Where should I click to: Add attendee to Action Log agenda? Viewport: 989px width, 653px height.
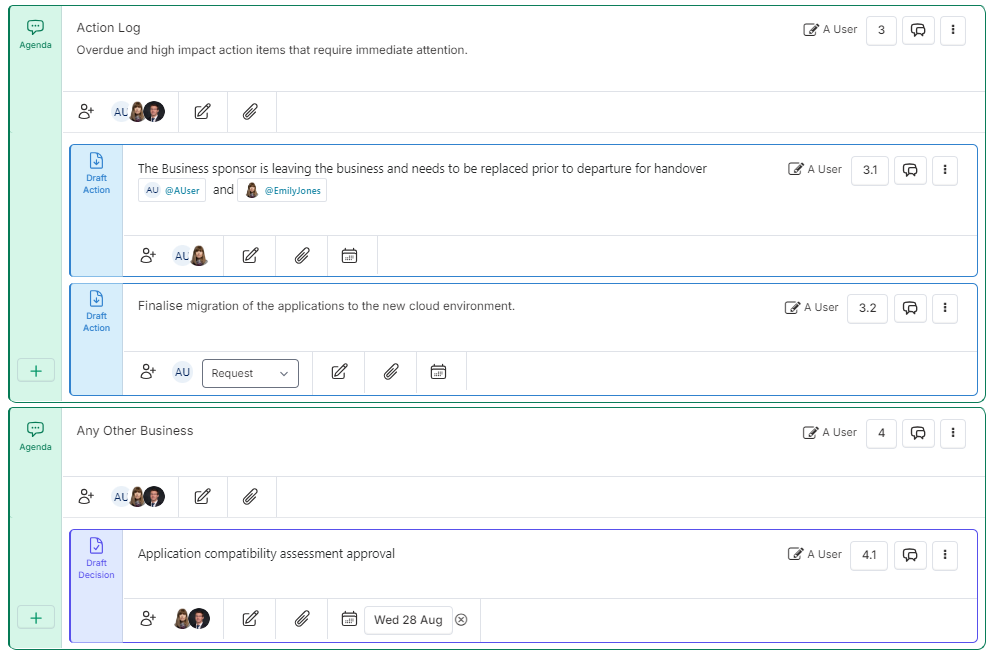[x=86, y=112]
